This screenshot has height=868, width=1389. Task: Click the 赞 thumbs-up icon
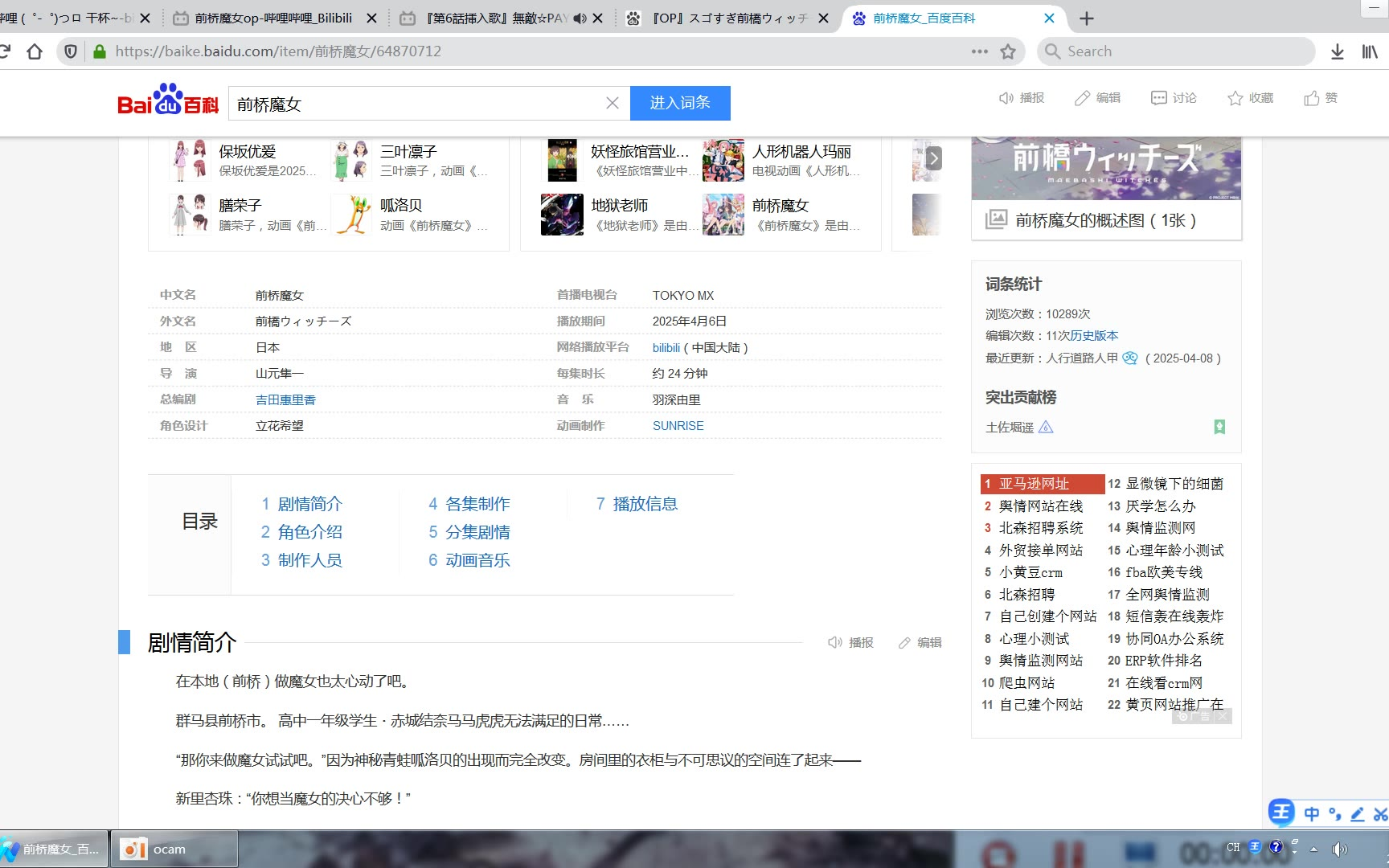pos(1312,98)
